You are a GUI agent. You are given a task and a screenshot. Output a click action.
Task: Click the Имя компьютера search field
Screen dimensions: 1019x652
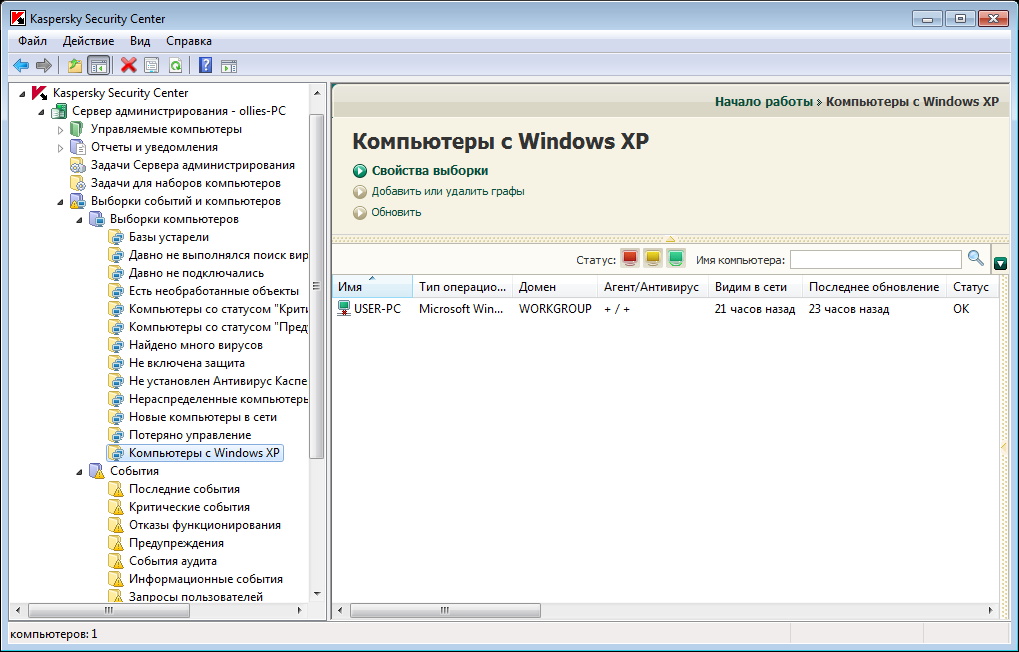pyautogui.click(x=875, y=259)
